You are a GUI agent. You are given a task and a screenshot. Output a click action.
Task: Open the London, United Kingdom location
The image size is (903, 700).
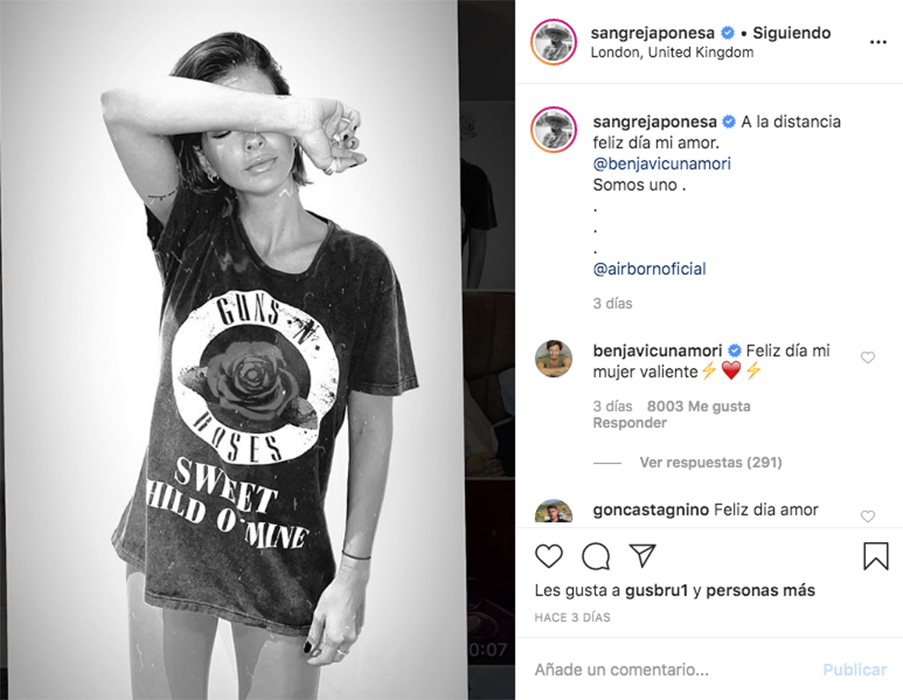(x=672, y=52)
